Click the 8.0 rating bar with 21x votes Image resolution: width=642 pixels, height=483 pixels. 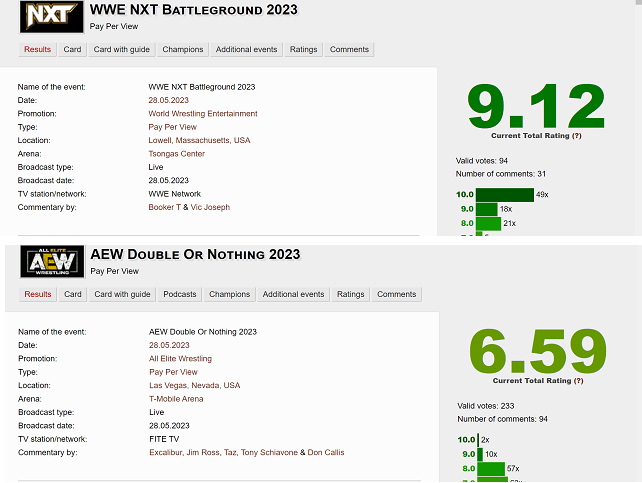click(488, 223)
